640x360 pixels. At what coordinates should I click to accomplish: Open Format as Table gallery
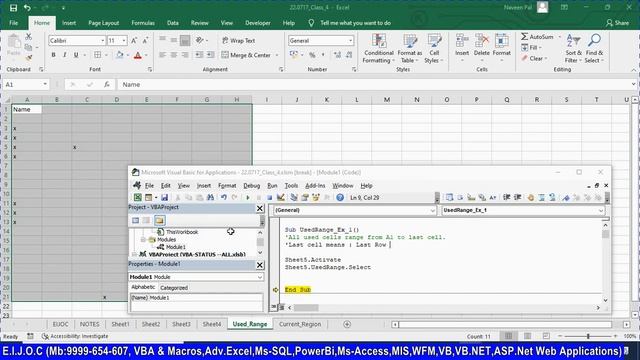point(410,49)
